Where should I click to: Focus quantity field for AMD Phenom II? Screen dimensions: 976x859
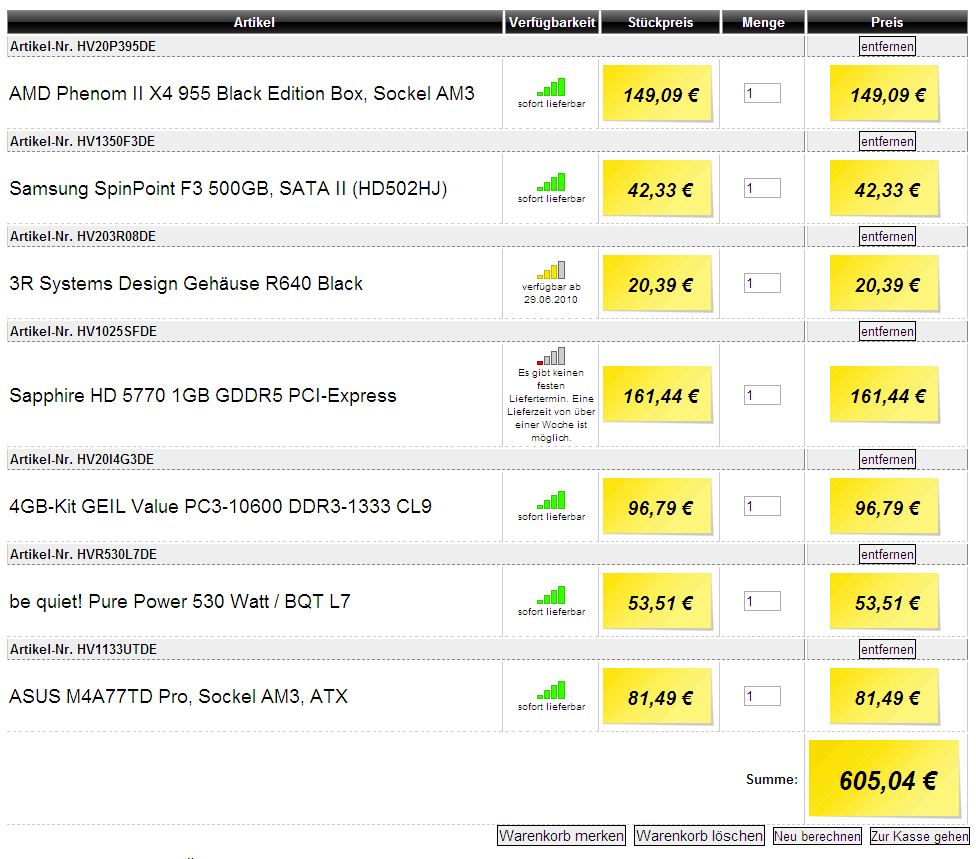tap(762, 93)
